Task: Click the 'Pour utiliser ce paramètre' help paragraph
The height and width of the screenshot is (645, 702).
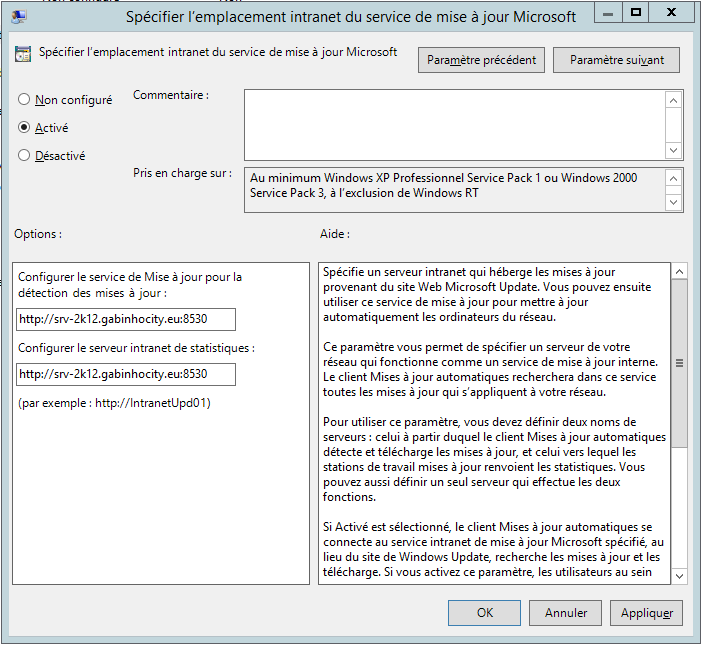Action: coord(494,459)
